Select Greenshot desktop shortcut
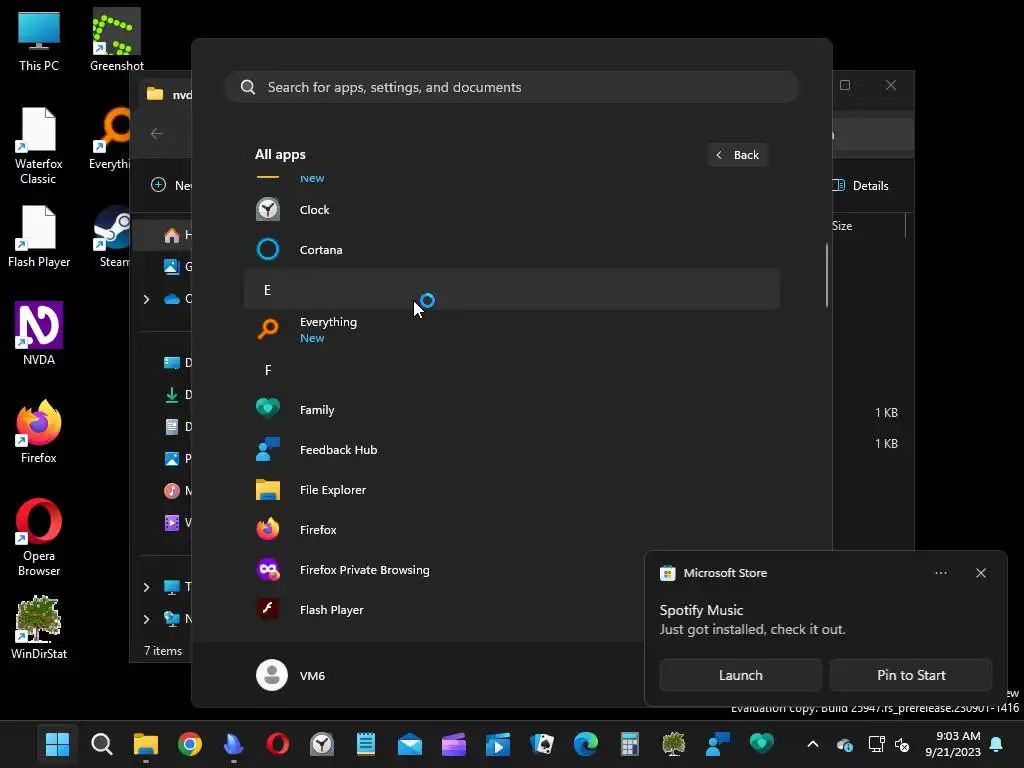This screenshot has height=768, width=1024. [x=116, y=40]
